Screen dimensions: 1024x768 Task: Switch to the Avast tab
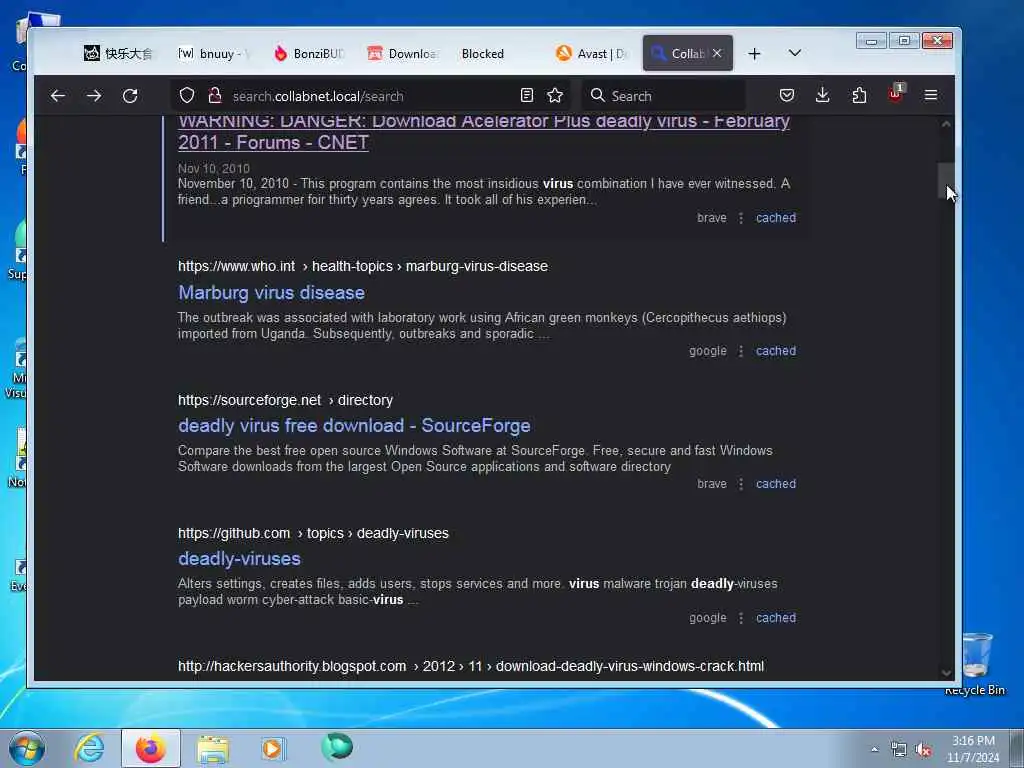click(x=592, y=54)
